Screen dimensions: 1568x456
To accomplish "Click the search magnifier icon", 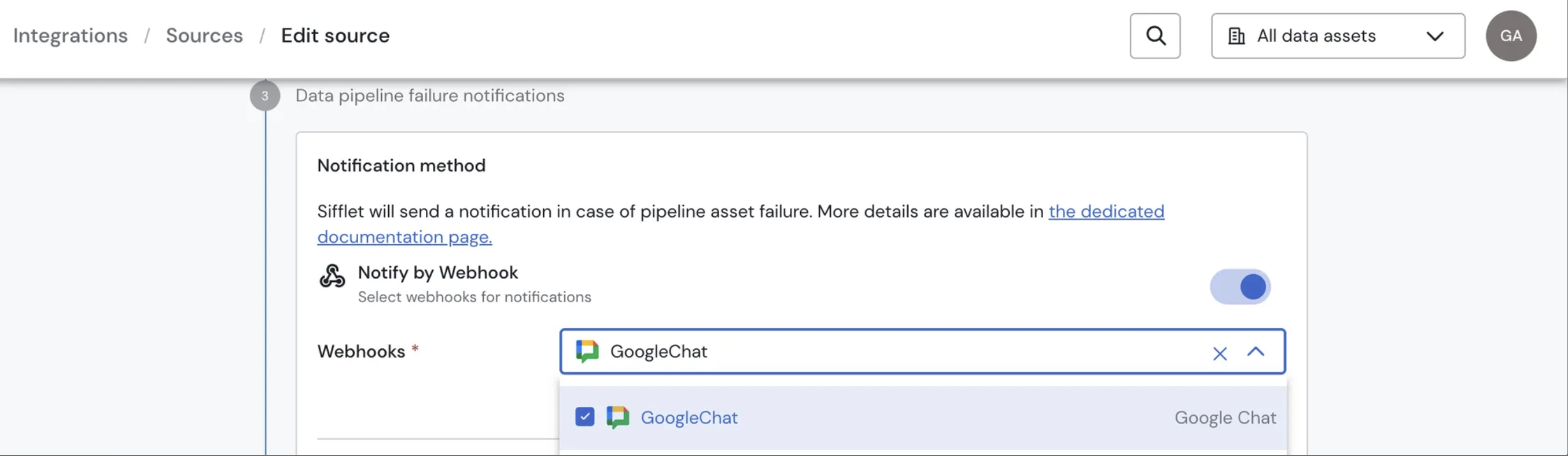I will 1155,36.
